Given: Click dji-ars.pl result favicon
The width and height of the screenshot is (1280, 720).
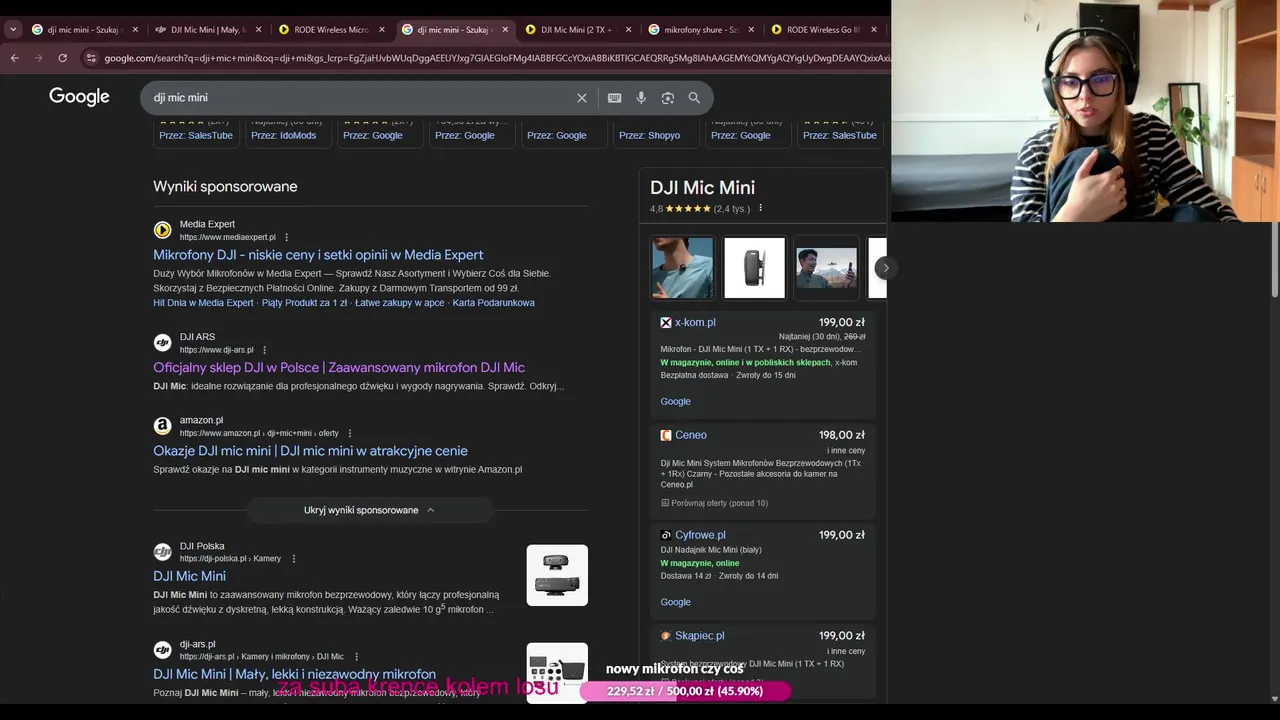Looking at the screenshot, I should tap(162, 650).
